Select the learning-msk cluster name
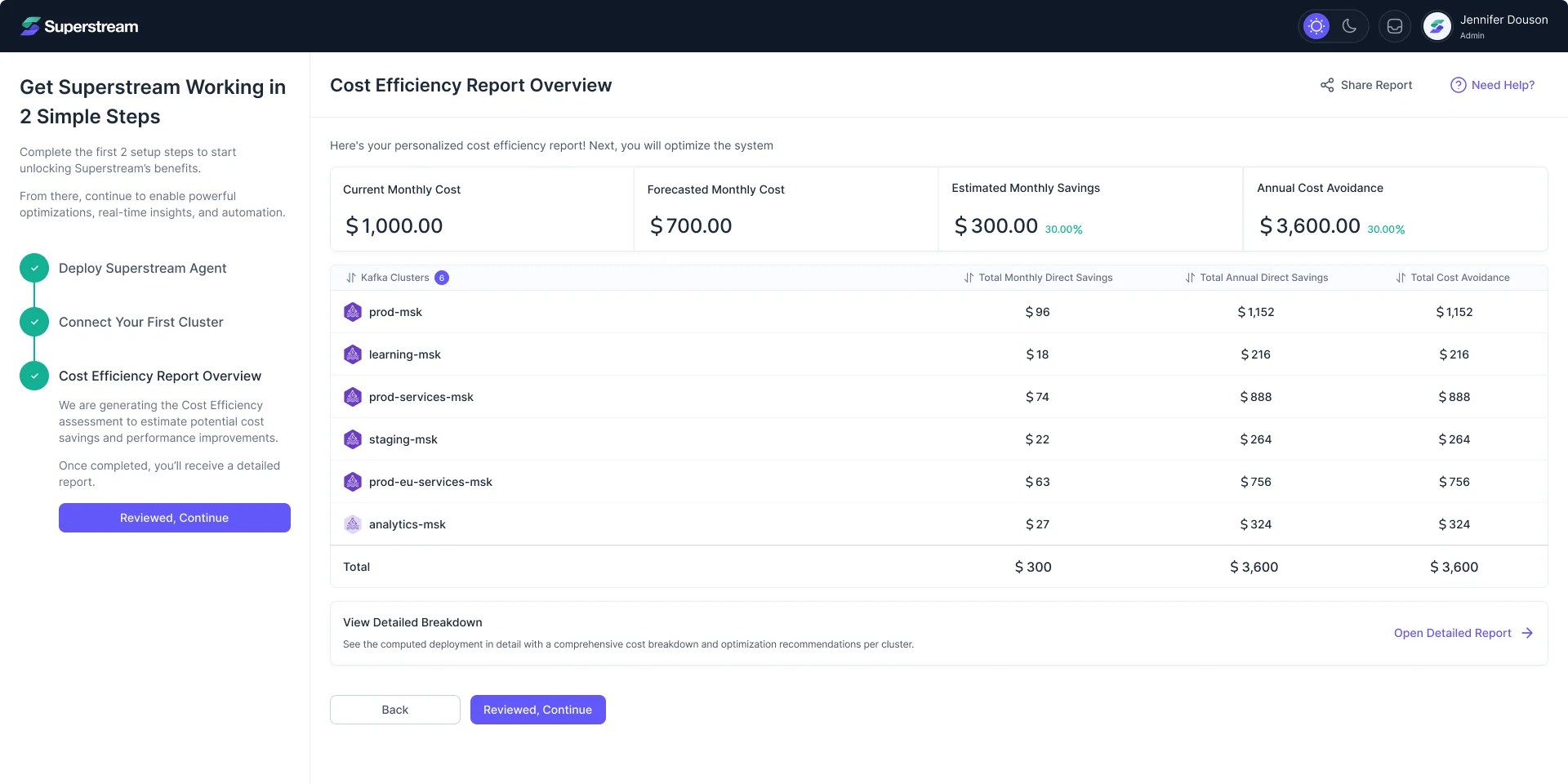 point(405,354)
